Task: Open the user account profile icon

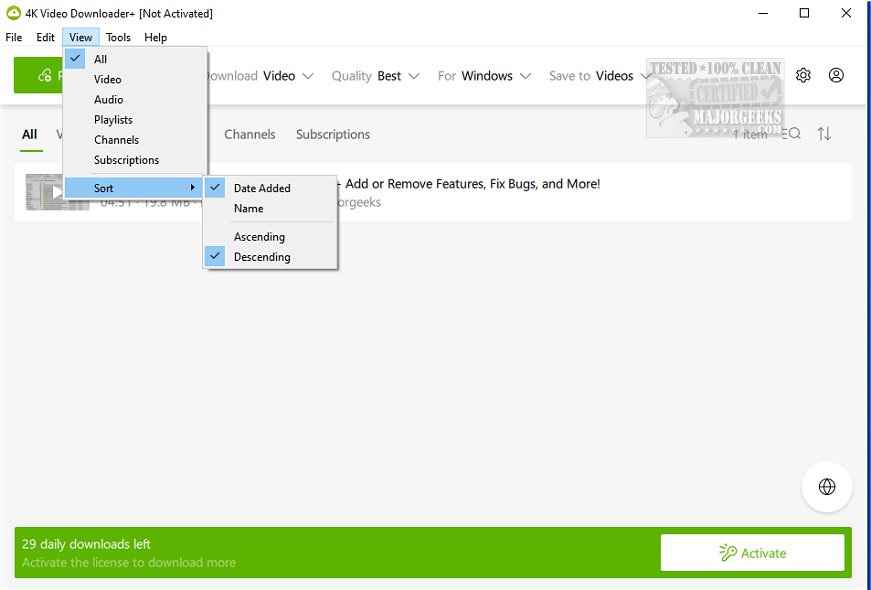Action: click(836, 75)
